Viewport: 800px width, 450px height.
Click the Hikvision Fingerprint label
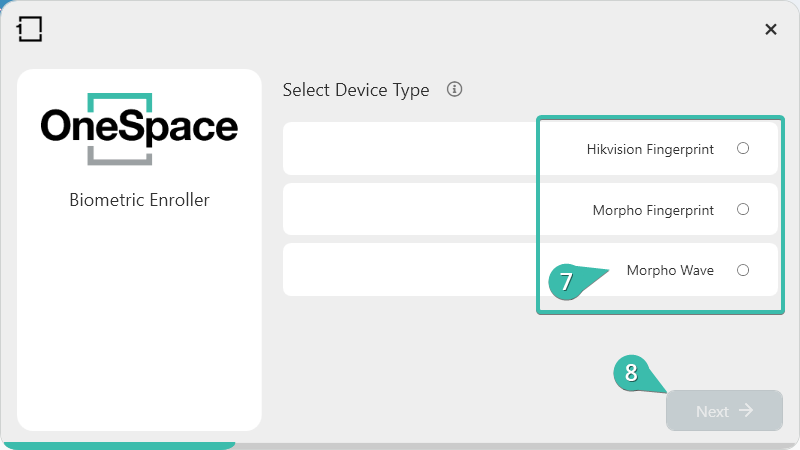pos(650,149)
